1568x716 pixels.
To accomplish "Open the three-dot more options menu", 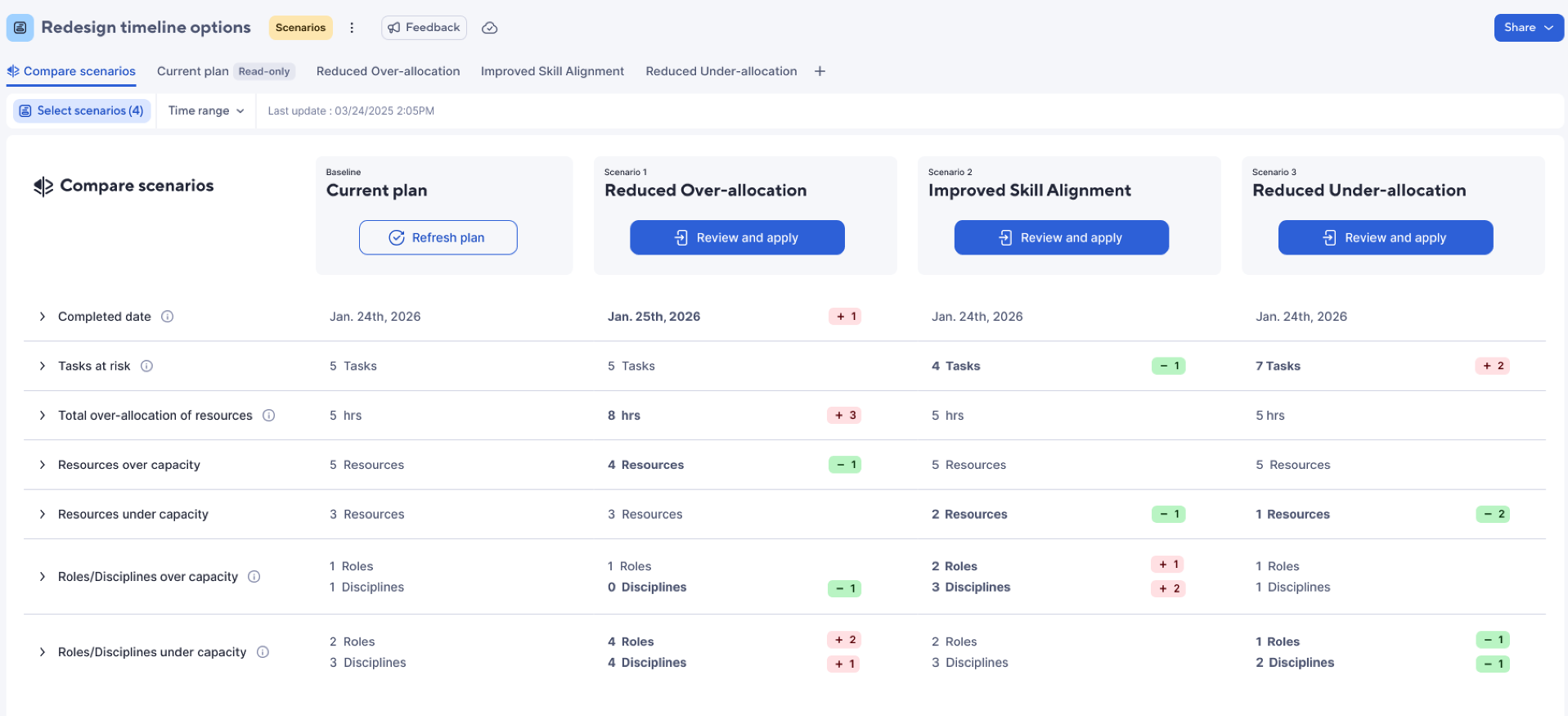I will (352, 28).
